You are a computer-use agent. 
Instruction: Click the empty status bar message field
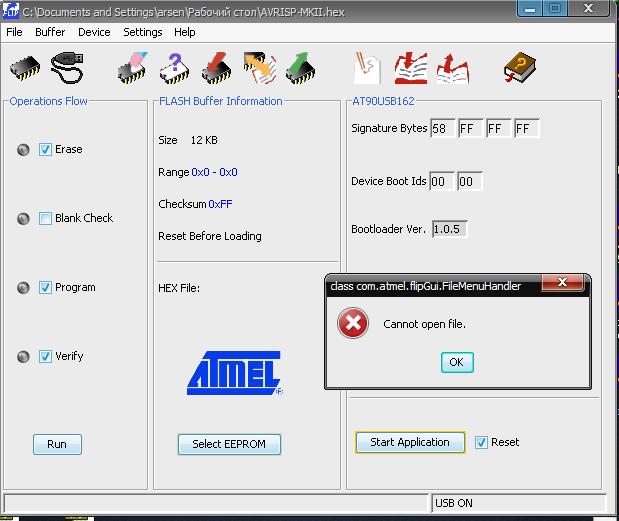[x=216, y=503]
